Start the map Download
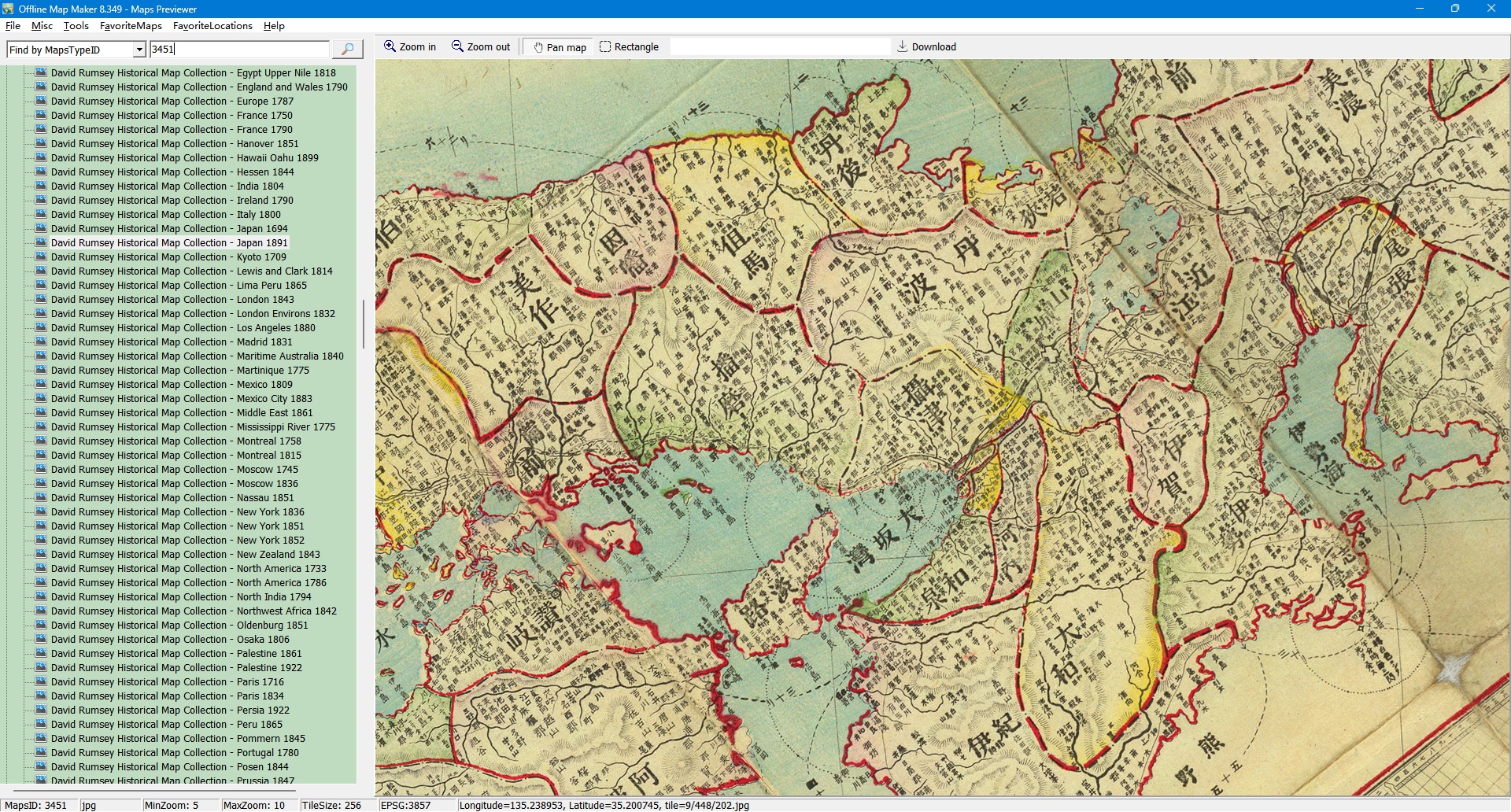 coord(926,47)
